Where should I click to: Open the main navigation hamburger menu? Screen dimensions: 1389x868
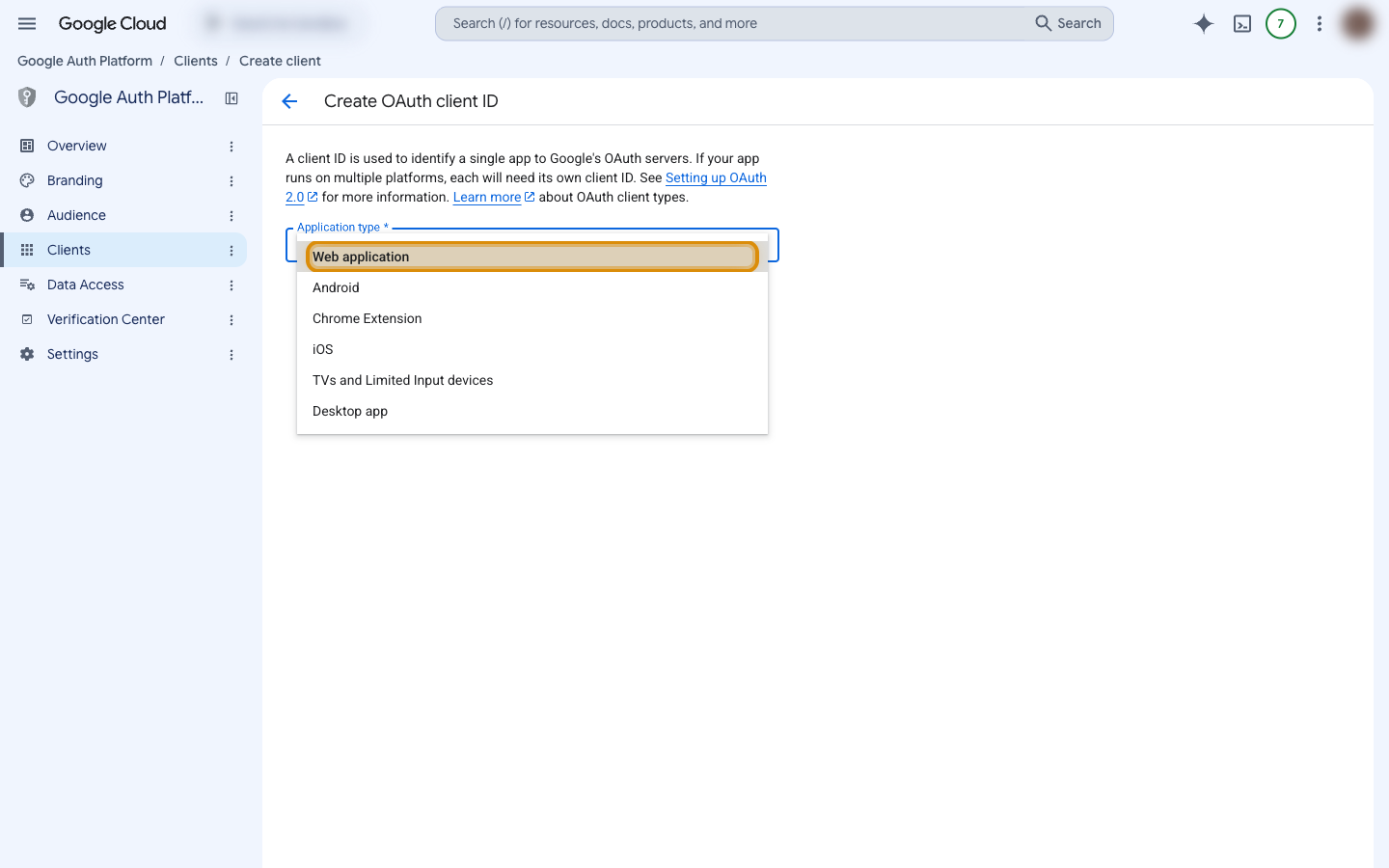(27, 23)
